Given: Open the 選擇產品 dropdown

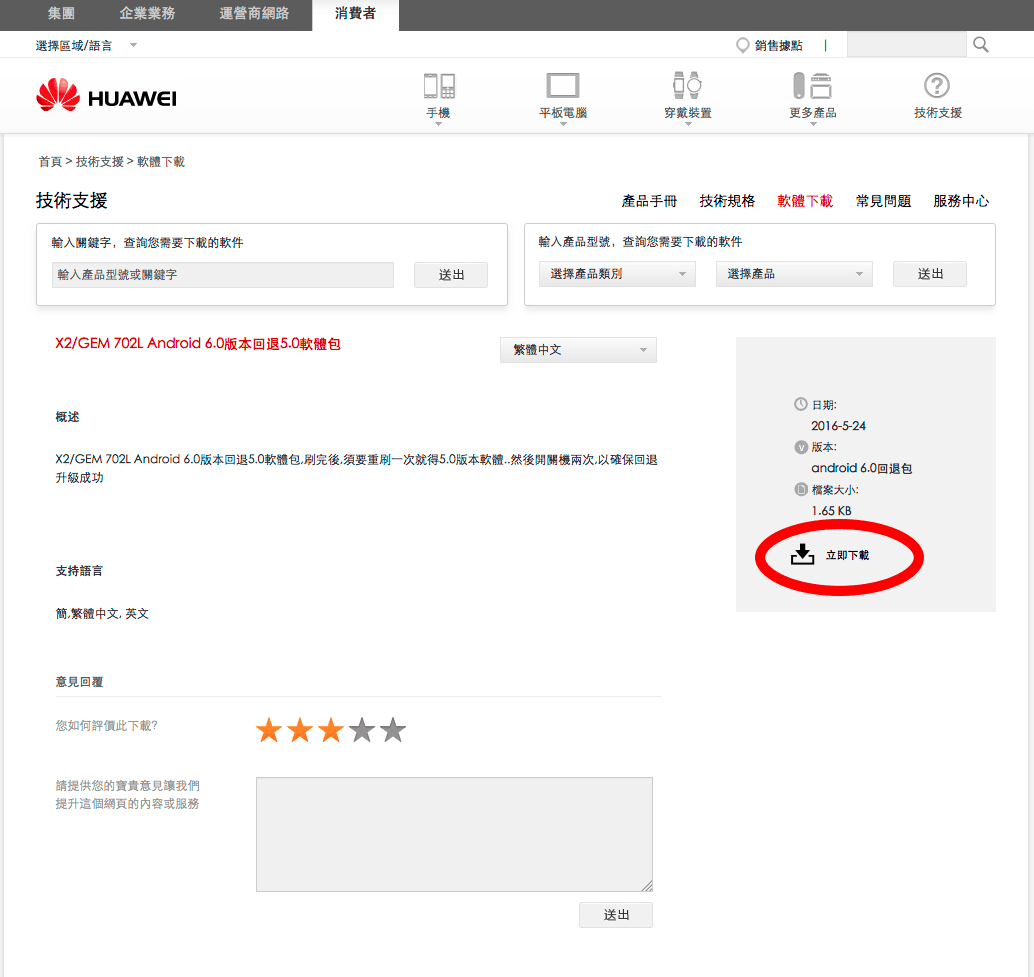Looking at the screenshot, I should (x=794, y=274).
